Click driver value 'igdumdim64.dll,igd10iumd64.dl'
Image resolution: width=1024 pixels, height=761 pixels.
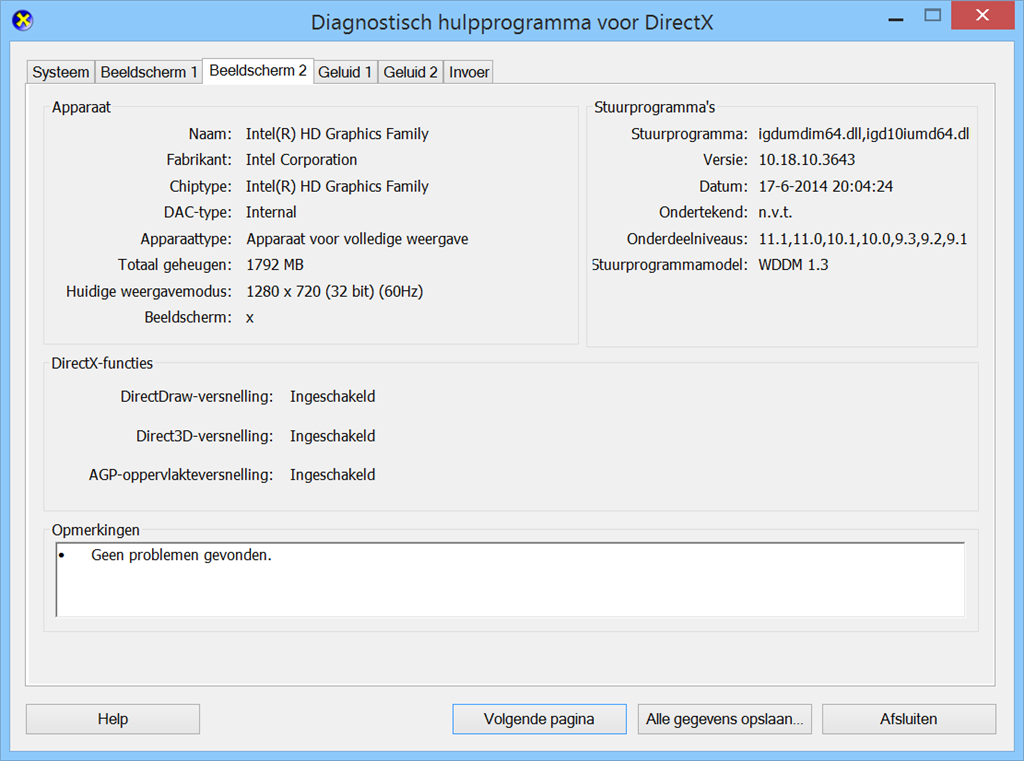click(863, 134)
